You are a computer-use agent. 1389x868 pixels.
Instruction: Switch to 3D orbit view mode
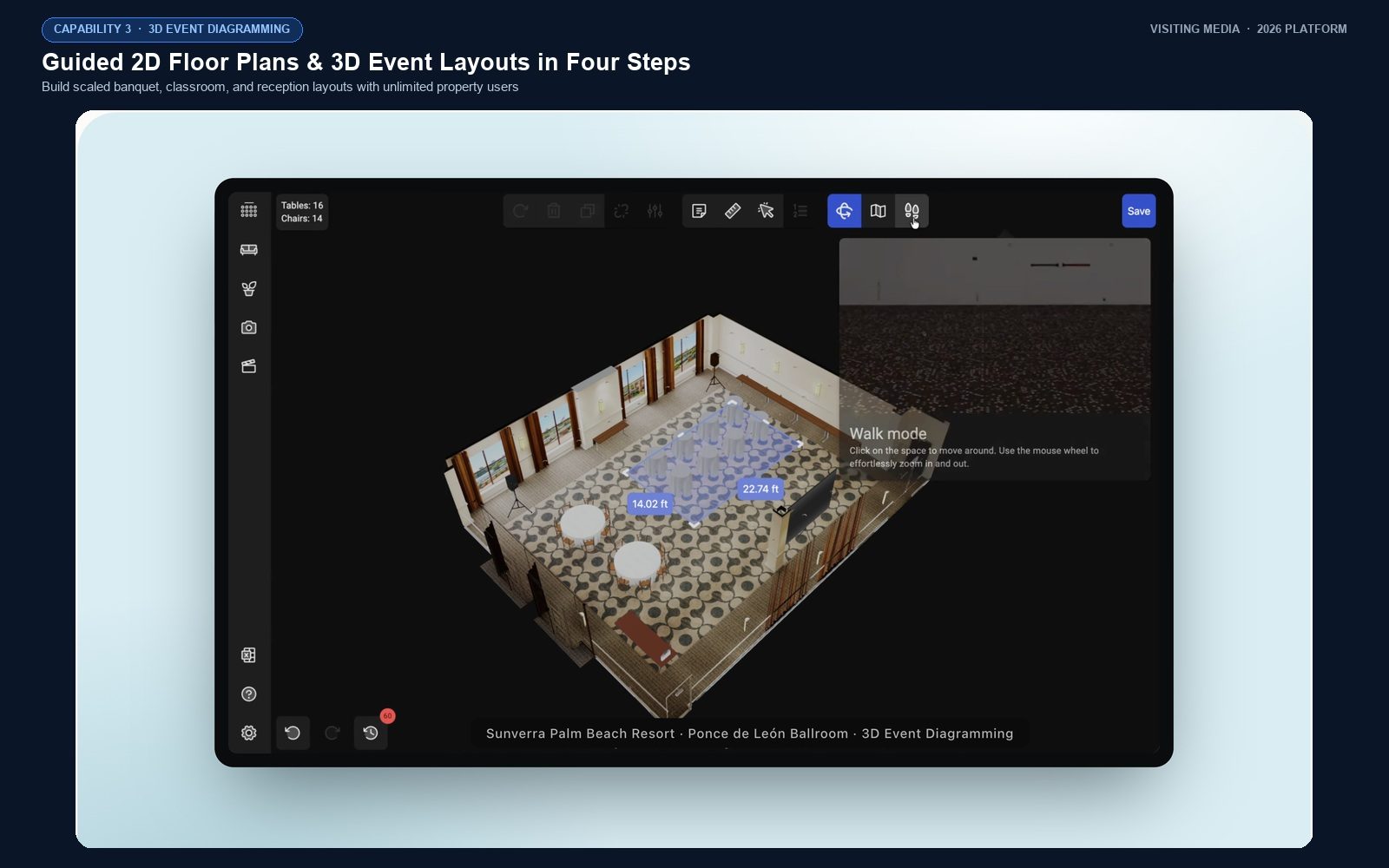844,211
